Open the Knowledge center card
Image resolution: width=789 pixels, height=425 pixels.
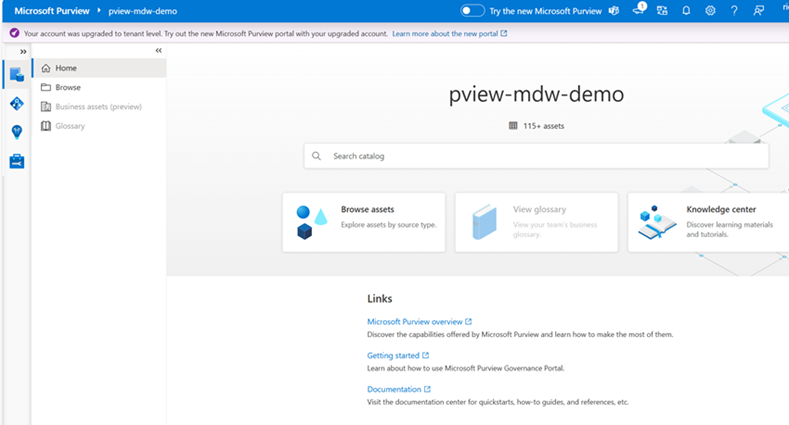coord(708,222)
